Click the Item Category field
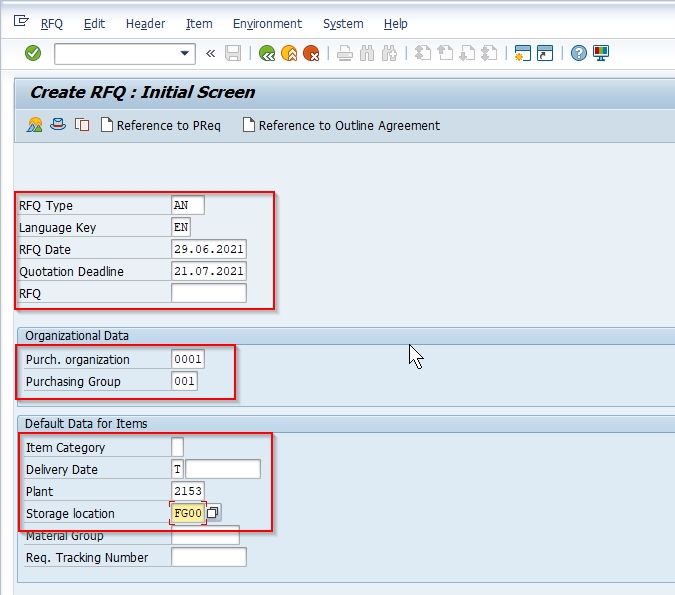Viewport: 675px width, 595px height. [177, 447]
